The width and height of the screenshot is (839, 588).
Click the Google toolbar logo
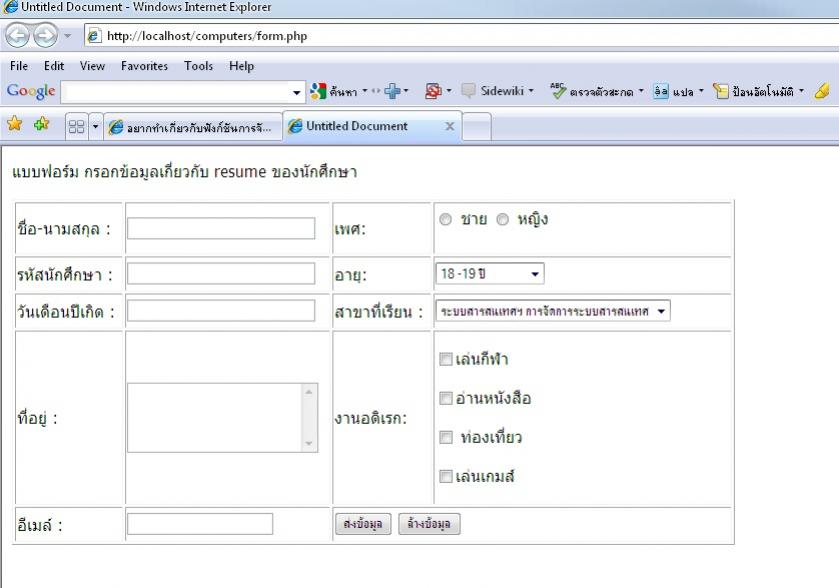[x=31, y=91]
